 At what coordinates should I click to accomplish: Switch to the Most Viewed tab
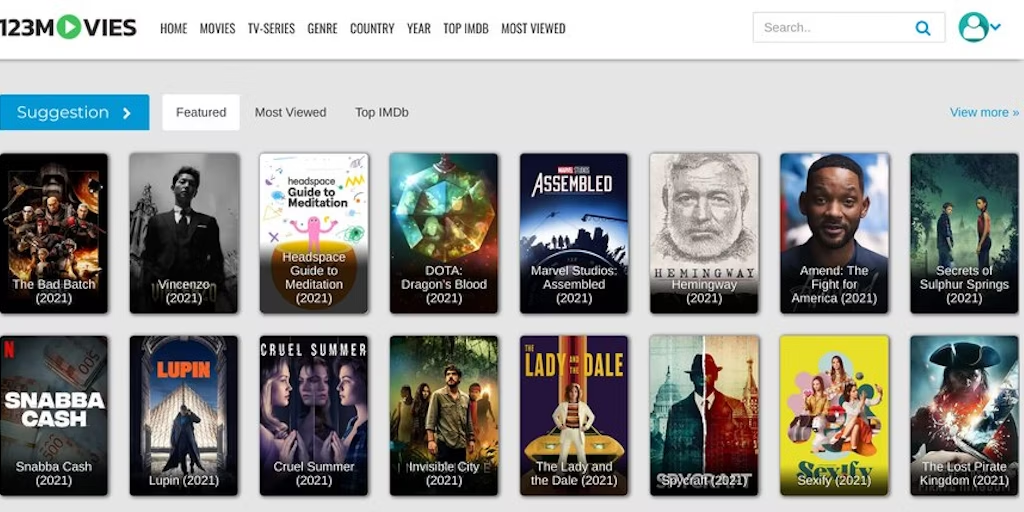tap(291, 112)
